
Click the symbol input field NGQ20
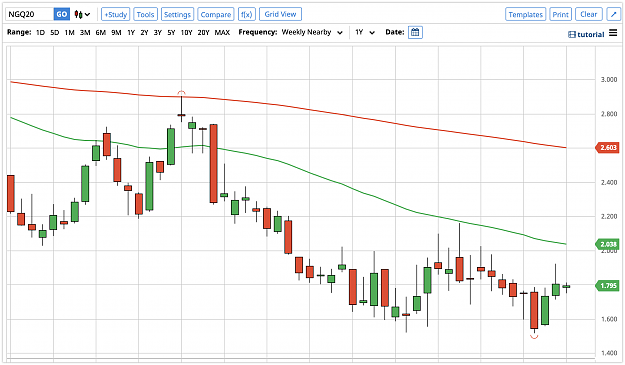pyautogui.click(x=30, y=14)
